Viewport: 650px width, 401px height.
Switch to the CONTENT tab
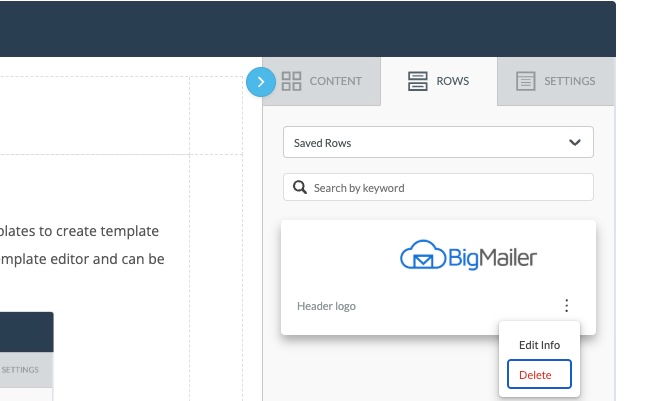tap(322, 81)
